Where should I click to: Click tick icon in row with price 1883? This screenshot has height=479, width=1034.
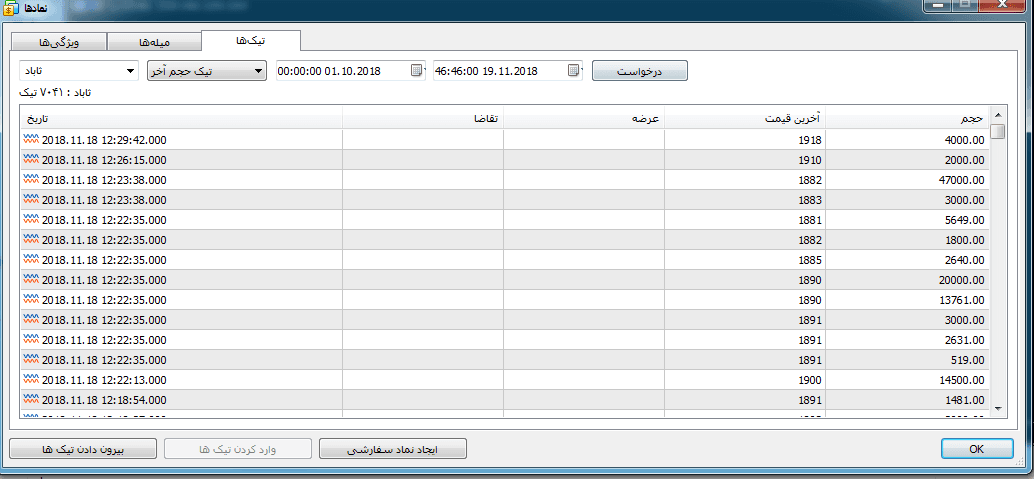tap(31, 200)
